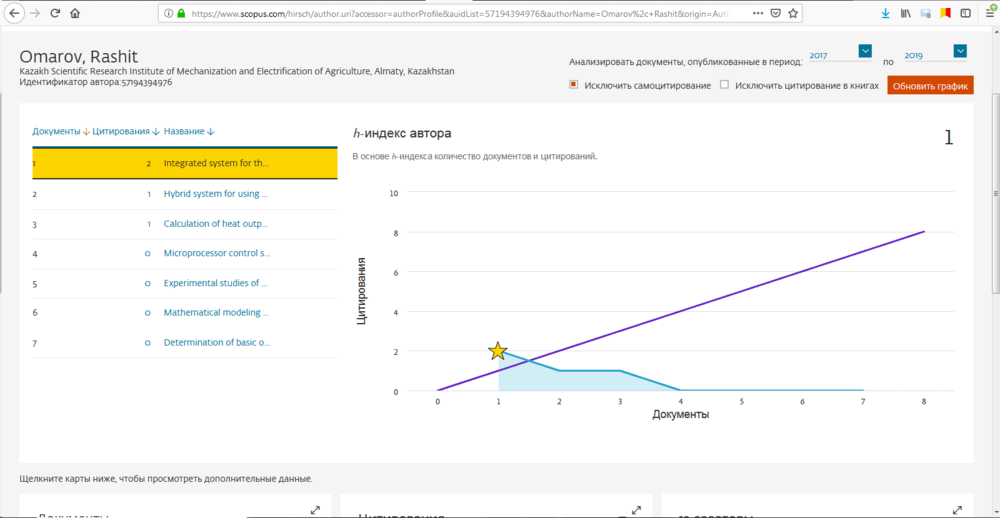The image size is (1000, 518).
Task: Click the 'h-индекс автора' heading
Action: tap(402, 133)
